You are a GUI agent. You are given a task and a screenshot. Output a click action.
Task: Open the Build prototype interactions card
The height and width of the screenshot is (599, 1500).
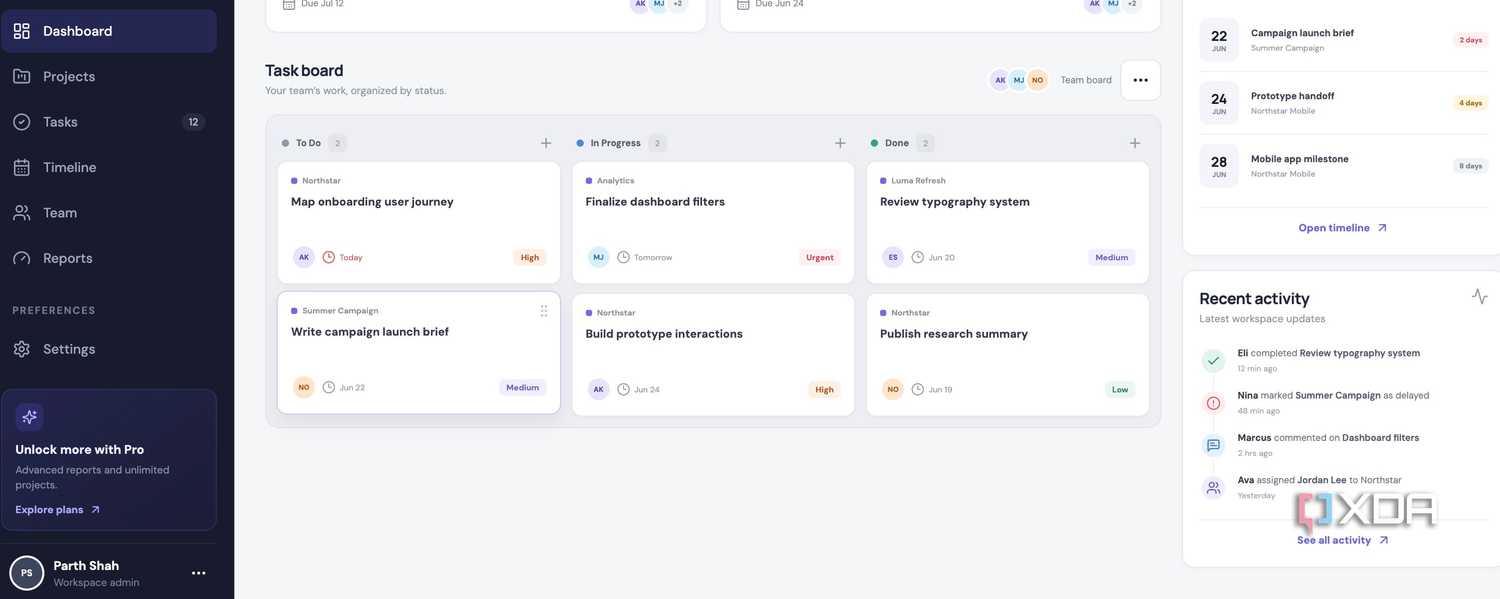pos(713,354)
